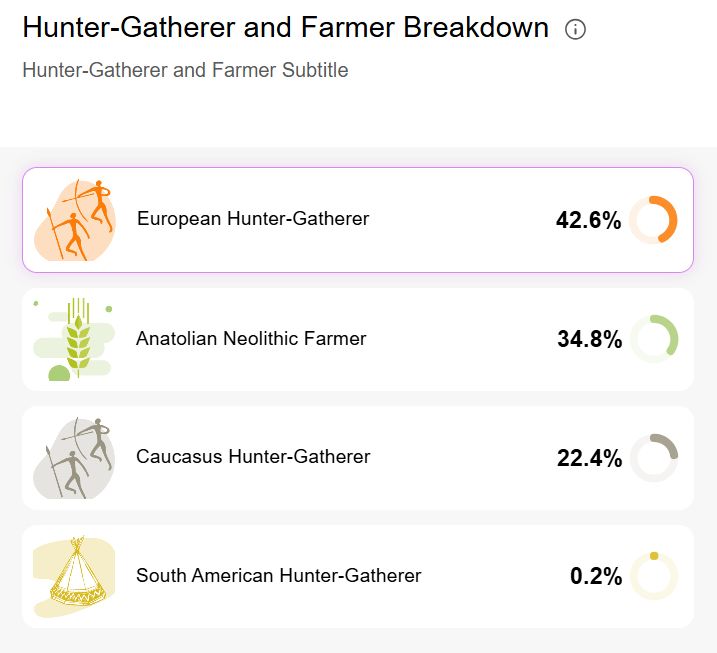
Task: Click the Hunter-Gatherer and Farmer Breakdown heading
Action: [x=286, y=27]
